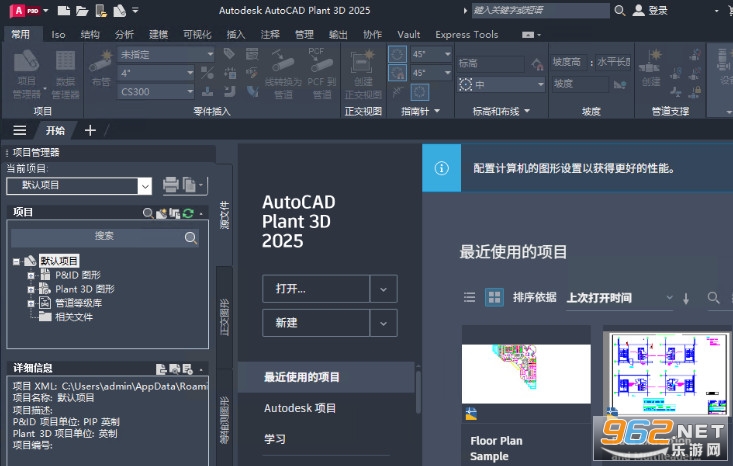Image resolution: width=733 pixels, height=466 pixels.
Task: Click the slope calculation icon beside 坡度 field
Action: [x=620, y=84]
